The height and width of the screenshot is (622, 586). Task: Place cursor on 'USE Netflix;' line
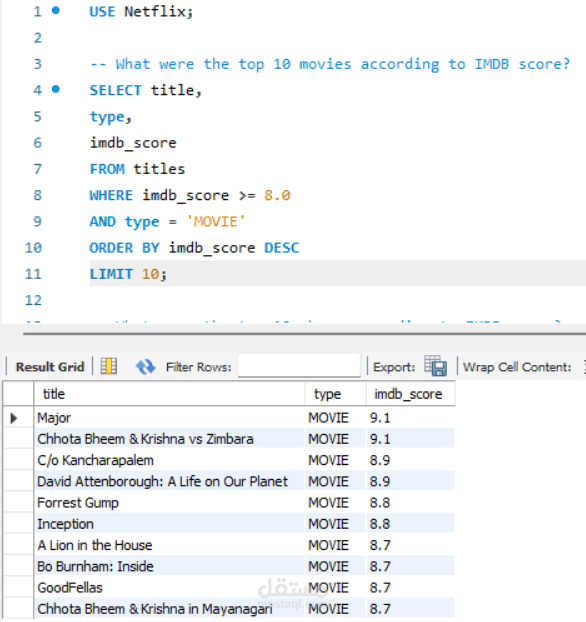(141, 12)
